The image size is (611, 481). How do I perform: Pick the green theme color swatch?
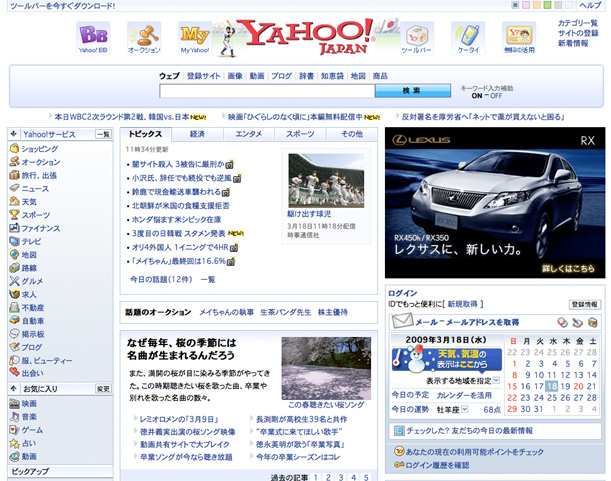pos(547,5)
